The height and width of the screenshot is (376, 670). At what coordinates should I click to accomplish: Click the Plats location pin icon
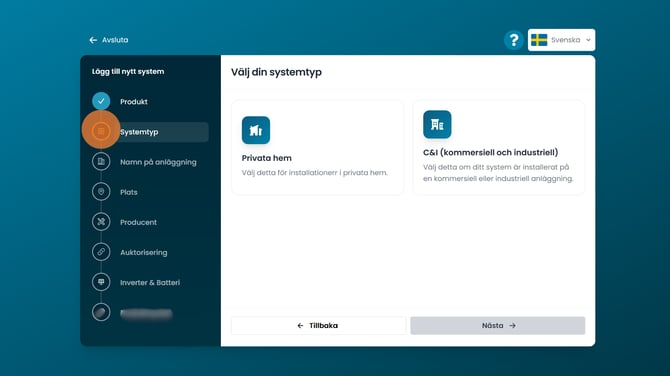point(101,192)
